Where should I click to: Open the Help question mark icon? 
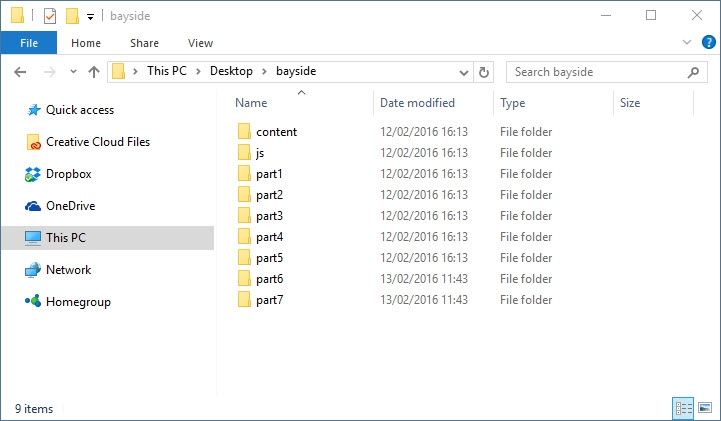point(708,43)
